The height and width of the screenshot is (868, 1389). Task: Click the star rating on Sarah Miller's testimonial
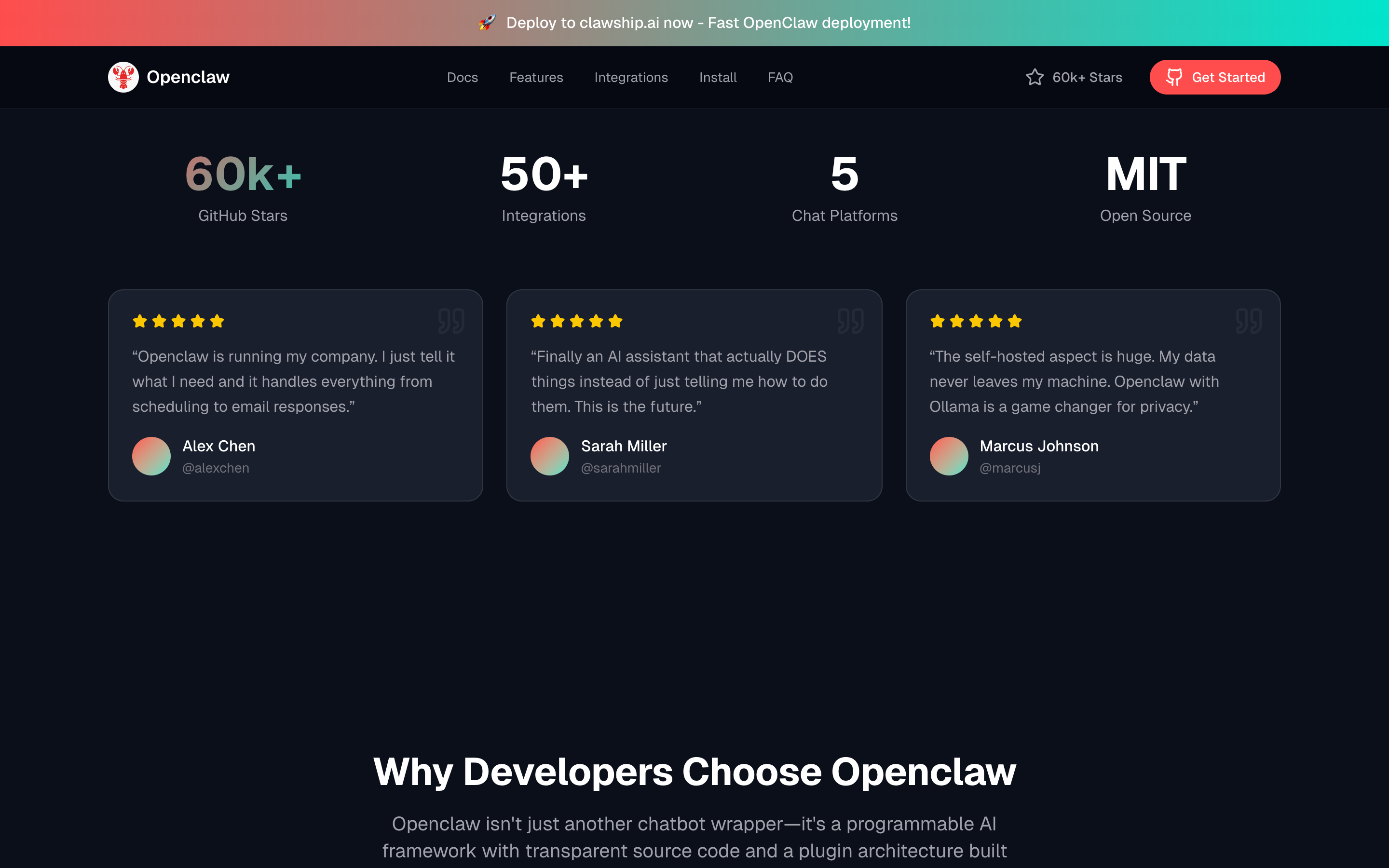(x=577, y=321)
